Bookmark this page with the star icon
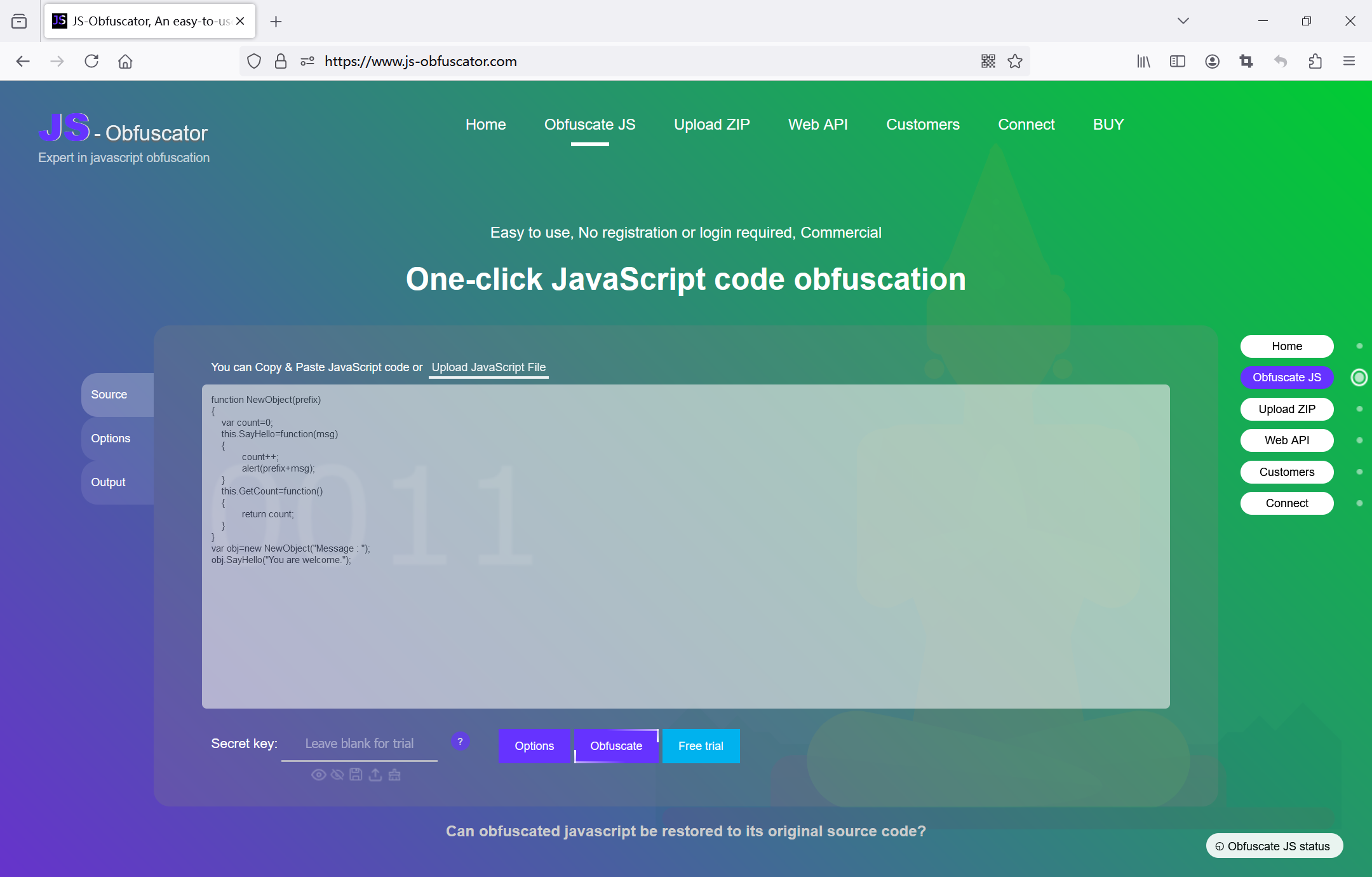Screen dimensions: 1372x877 [x=1015, y=61]
